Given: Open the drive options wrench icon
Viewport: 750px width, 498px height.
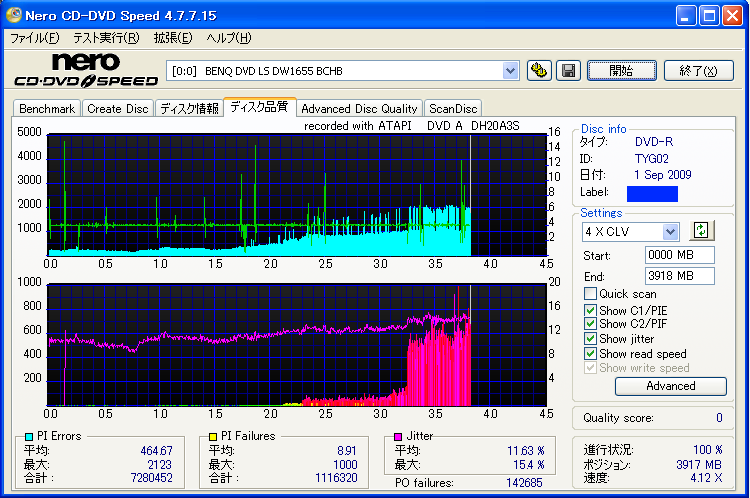Looking at the screenshot, I should click(x=539, y=71).
